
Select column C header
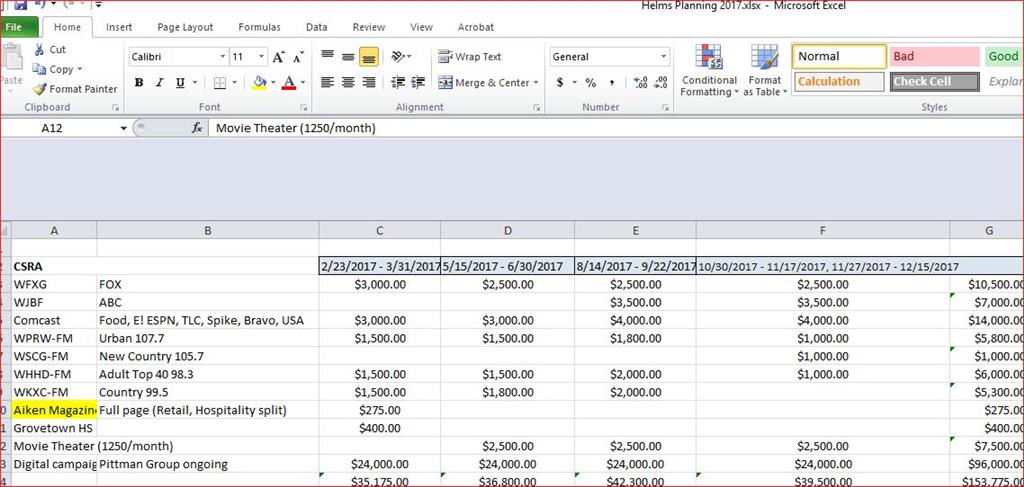[379, 230]
